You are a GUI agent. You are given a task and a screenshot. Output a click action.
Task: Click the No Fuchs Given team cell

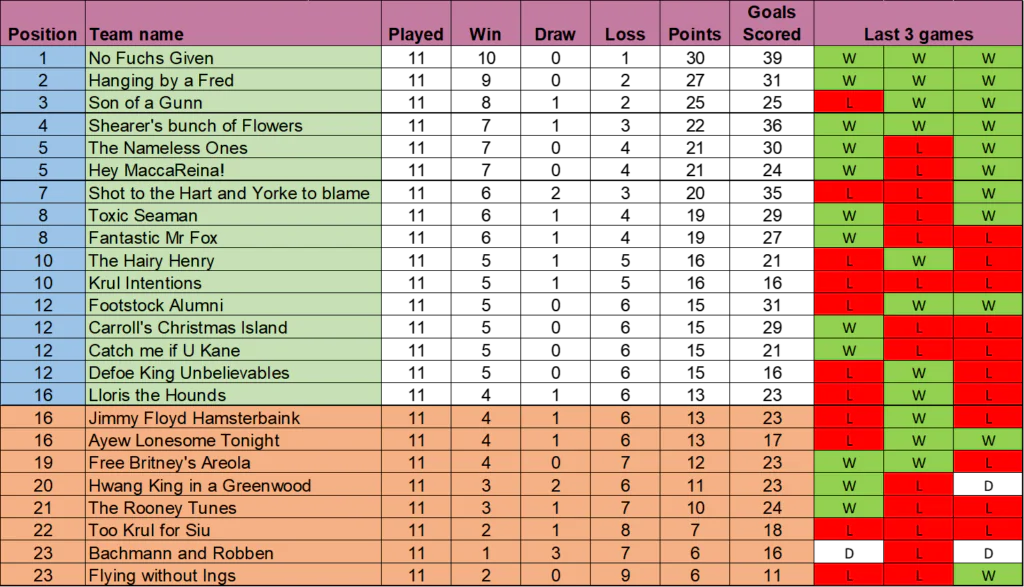151,58
